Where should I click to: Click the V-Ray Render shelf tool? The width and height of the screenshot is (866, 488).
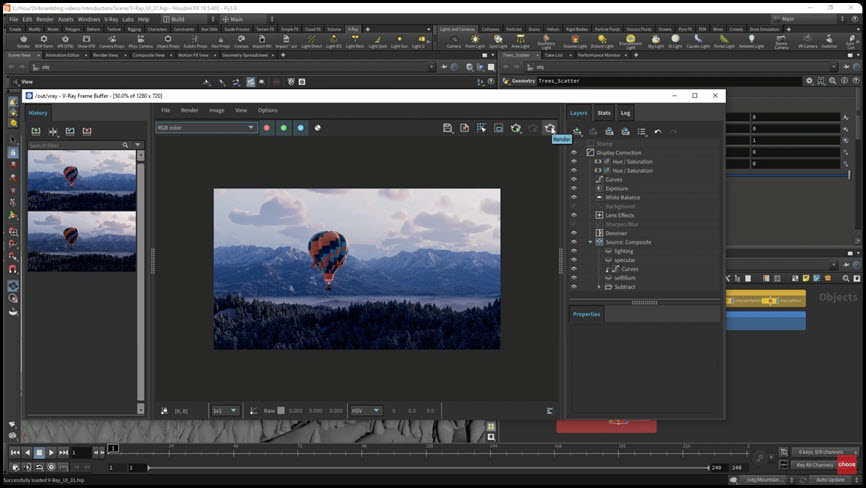(23, 41)
